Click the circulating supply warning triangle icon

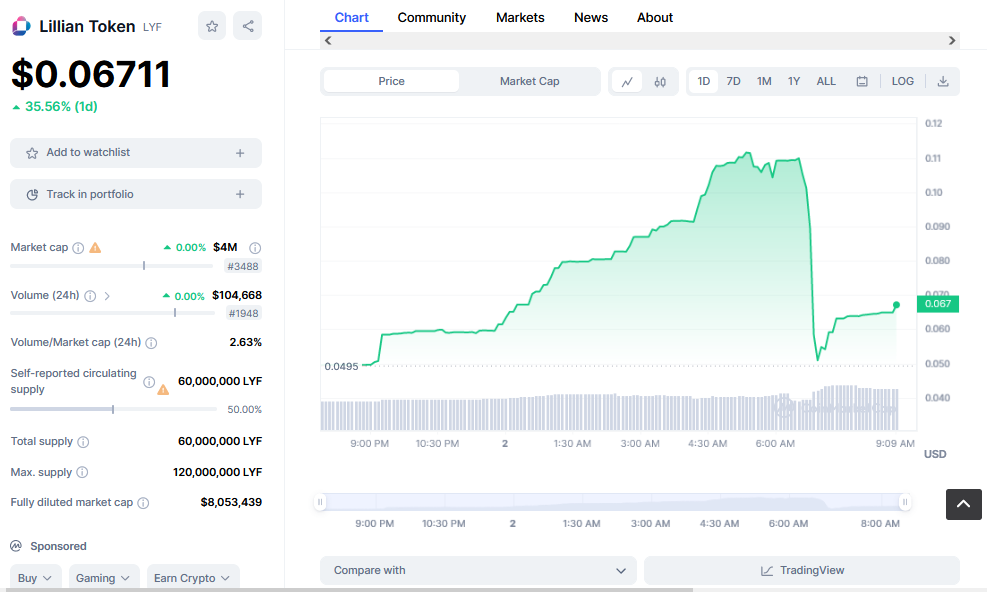tap(163, 389)
